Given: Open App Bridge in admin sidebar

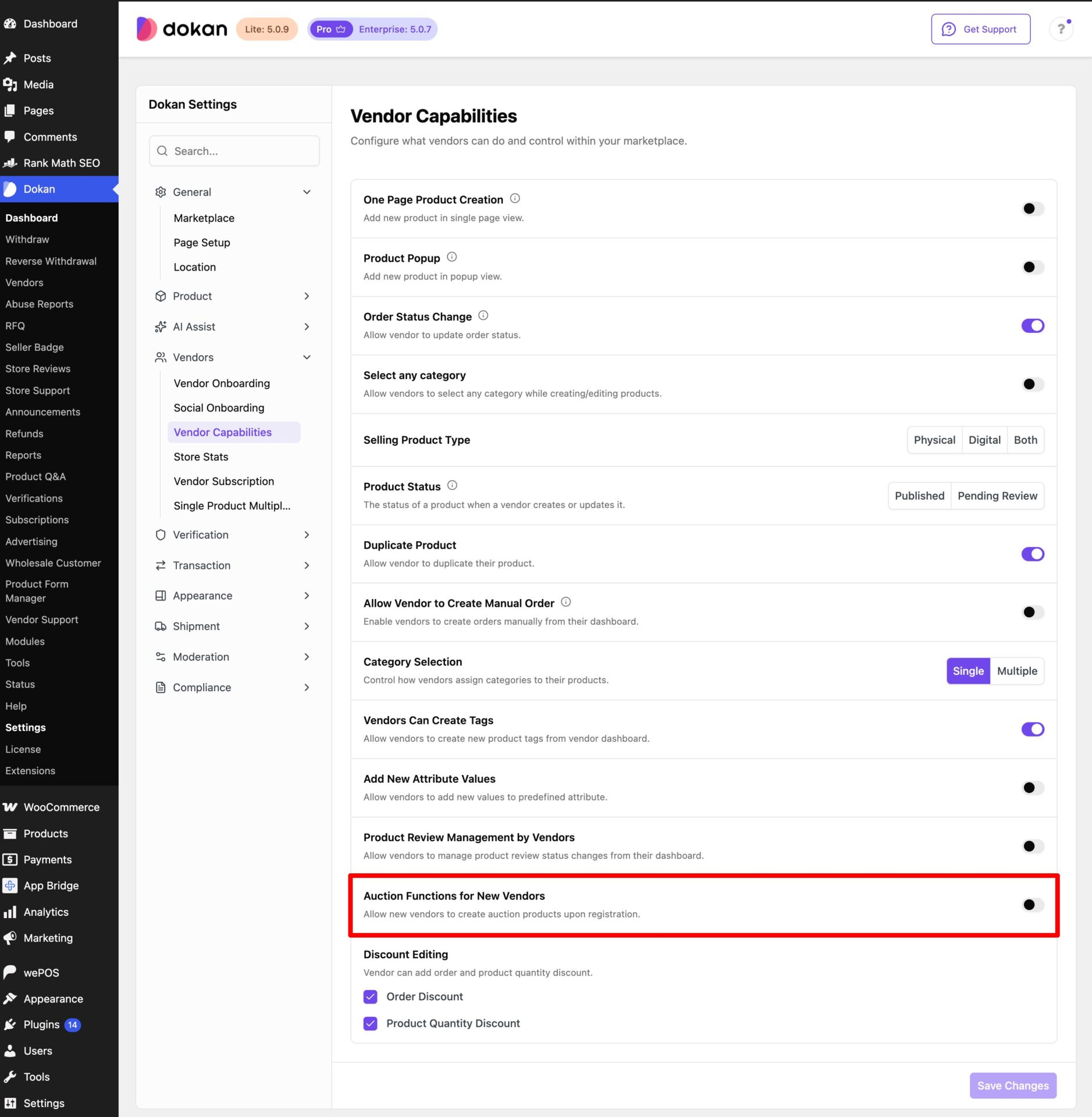Looking at the screenshot, I should (x=59, y=885).
